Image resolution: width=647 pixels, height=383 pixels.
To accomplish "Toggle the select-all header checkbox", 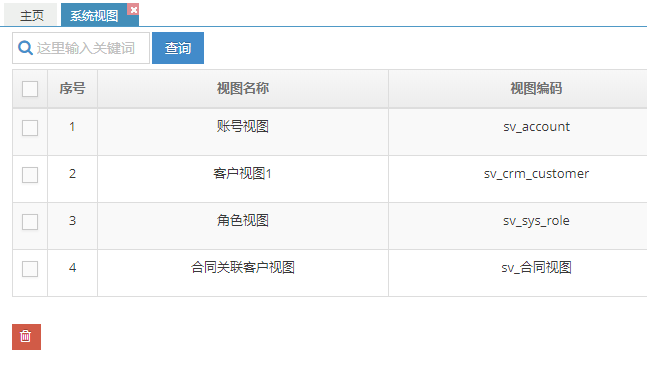I will click(30, 89).
